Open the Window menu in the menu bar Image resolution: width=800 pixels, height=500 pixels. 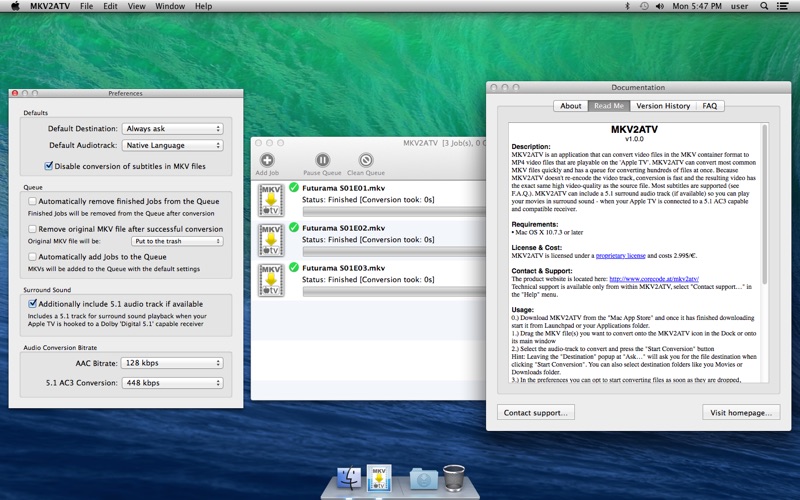coord(170,6)
